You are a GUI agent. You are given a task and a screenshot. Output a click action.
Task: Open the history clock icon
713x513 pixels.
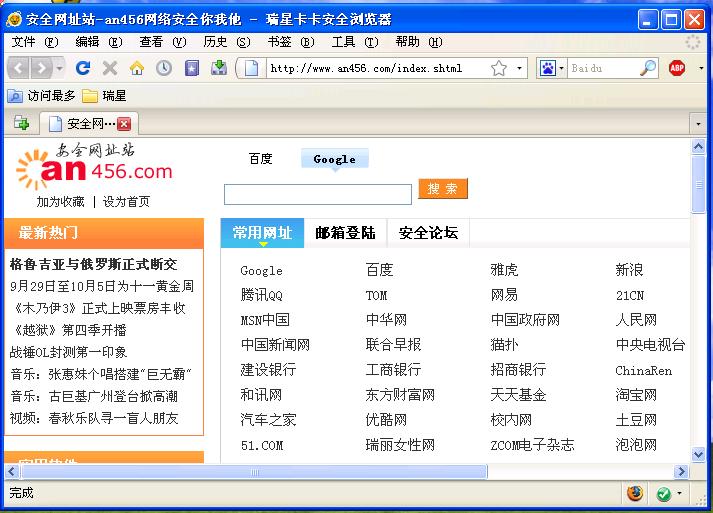pos(164,68)
